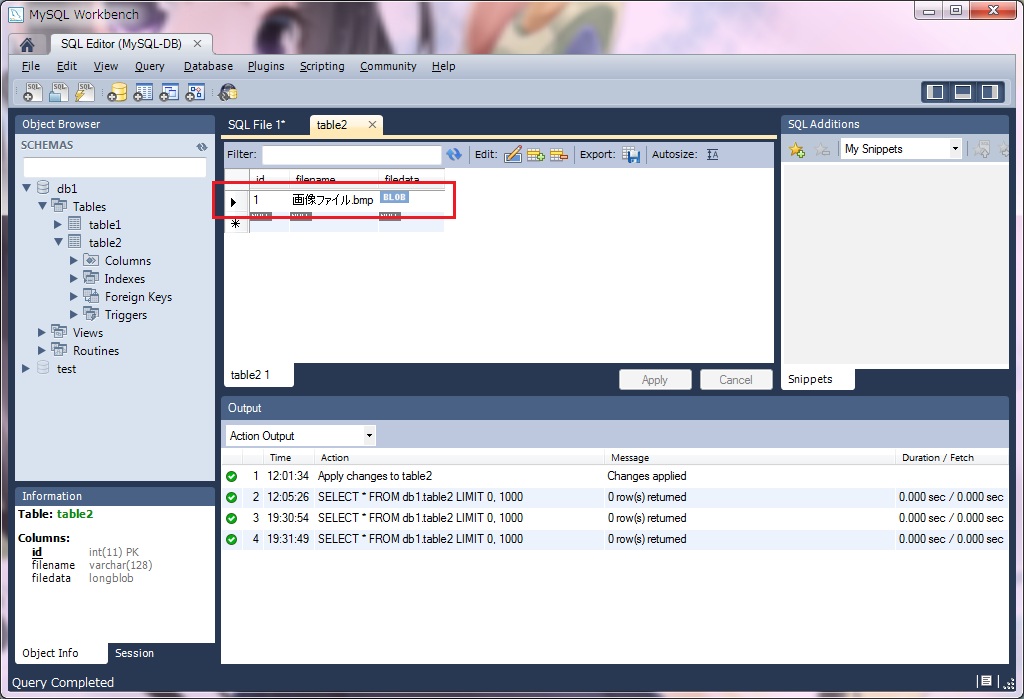Collapse the Tables folder
The image size is (1024, 699).
[42, 206]
